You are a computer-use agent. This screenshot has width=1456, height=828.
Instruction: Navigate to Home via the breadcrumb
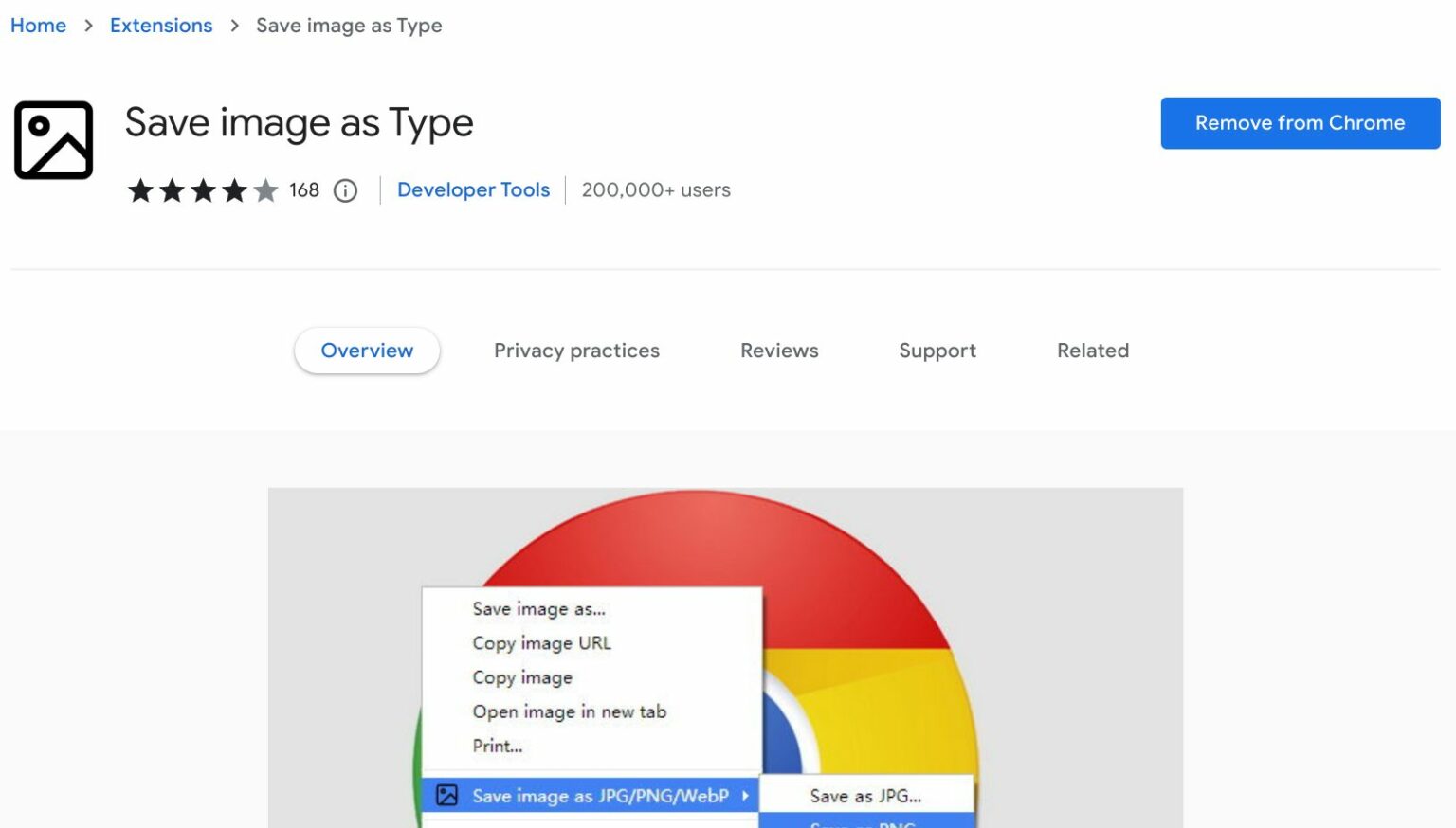(38, 26)
